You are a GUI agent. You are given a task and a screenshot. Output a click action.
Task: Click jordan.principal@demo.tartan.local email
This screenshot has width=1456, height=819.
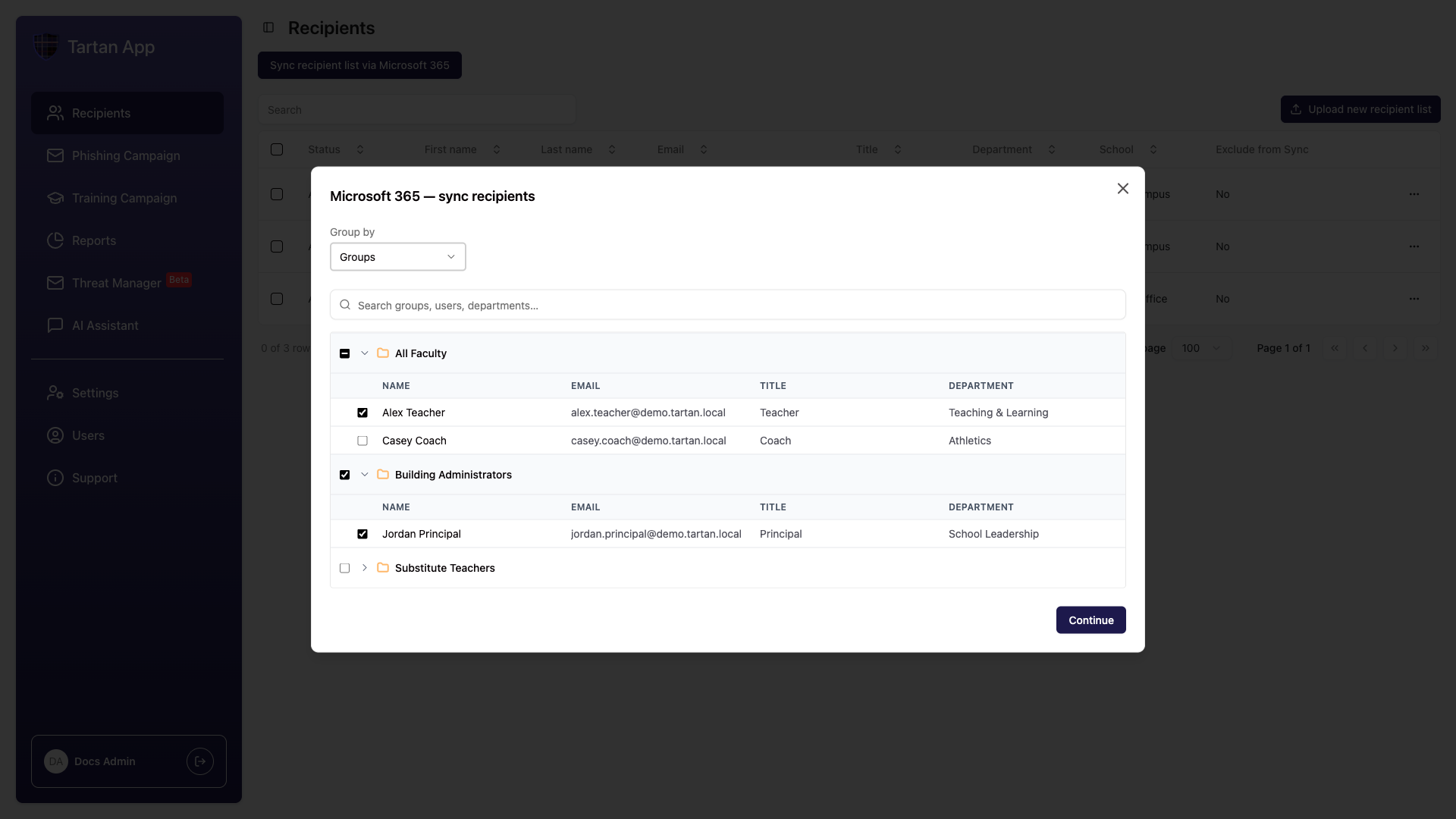pyautogui.click(x=656, y=534)
